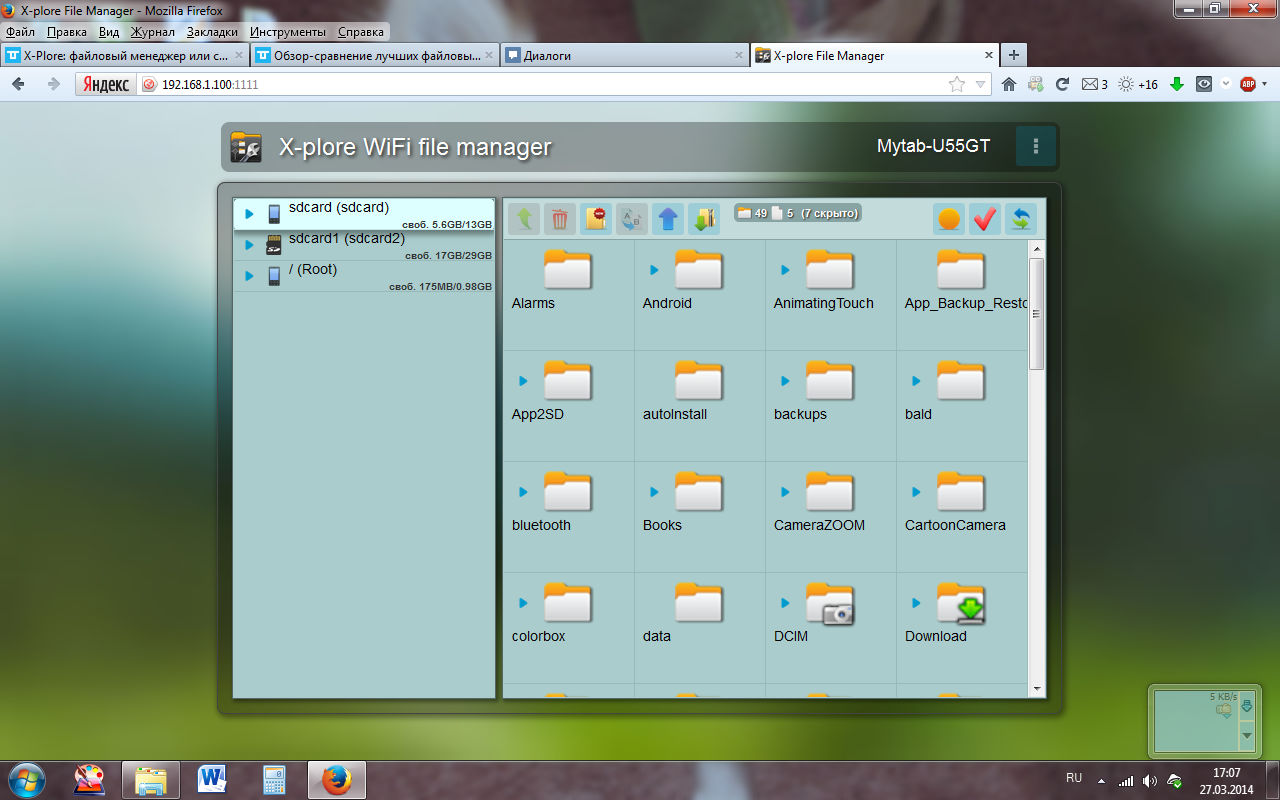Viewport: 1280px width, 800px height.
Task: Open the three-dot menu next to Mytab-U55GT
Action: click(1036, 146)
